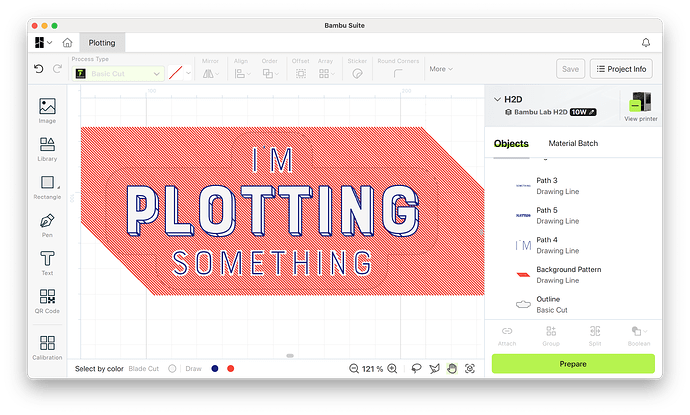
Task: Toggle the lasso selection tool
Action: [x=416, y=369]
